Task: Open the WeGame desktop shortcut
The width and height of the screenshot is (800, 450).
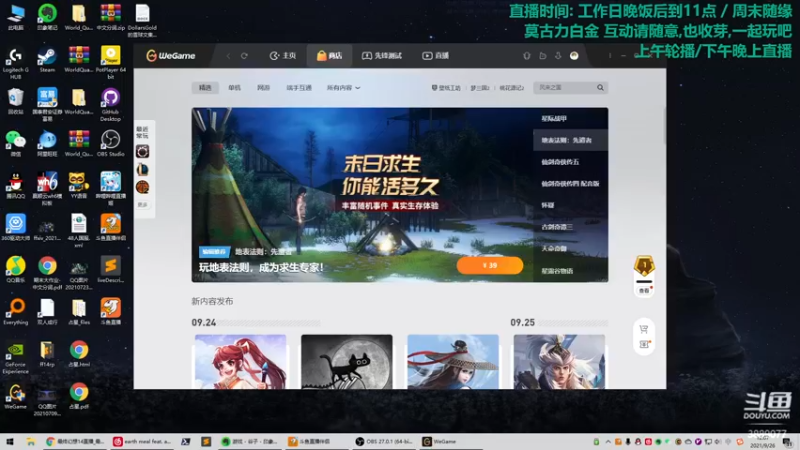Action: (15, 396)
